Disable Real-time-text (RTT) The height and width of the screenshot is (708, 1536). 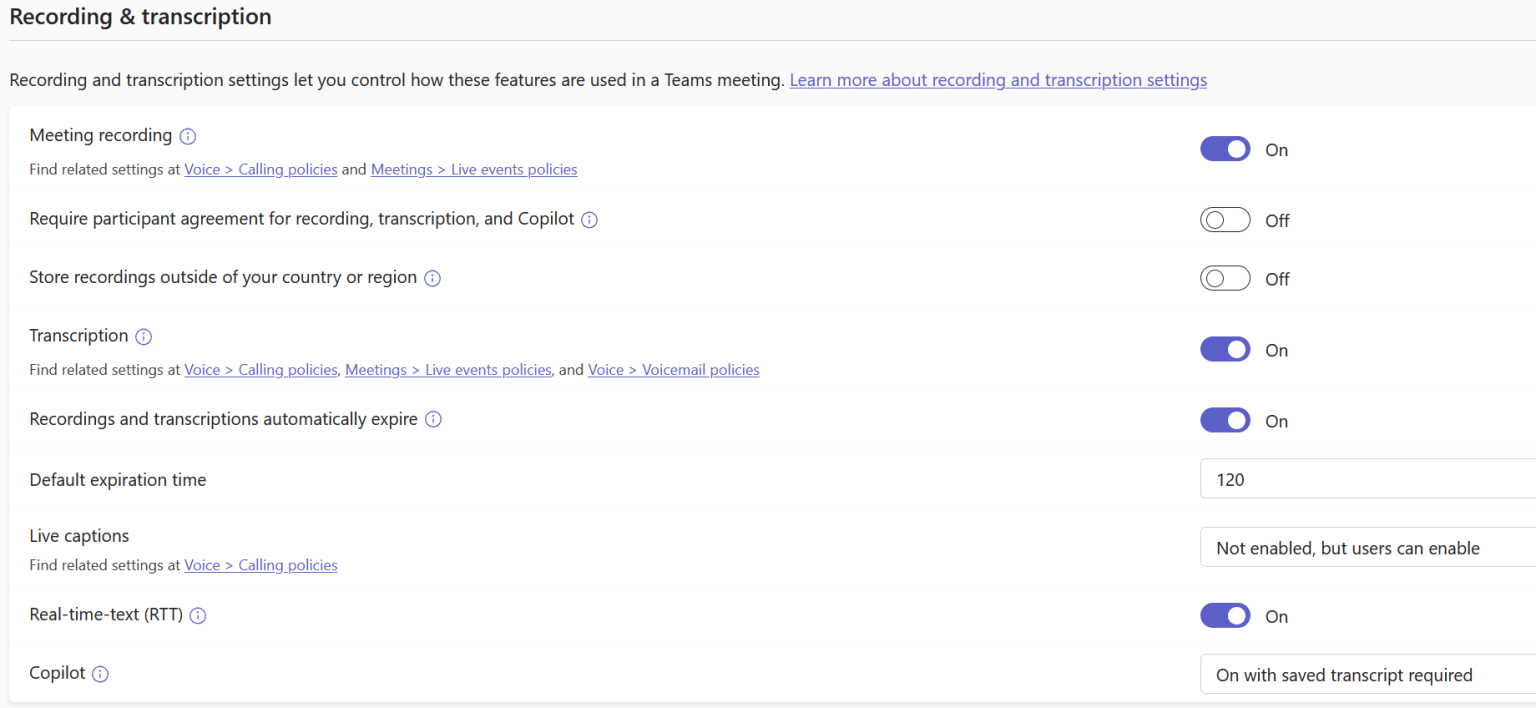[x=1225, y=615]
